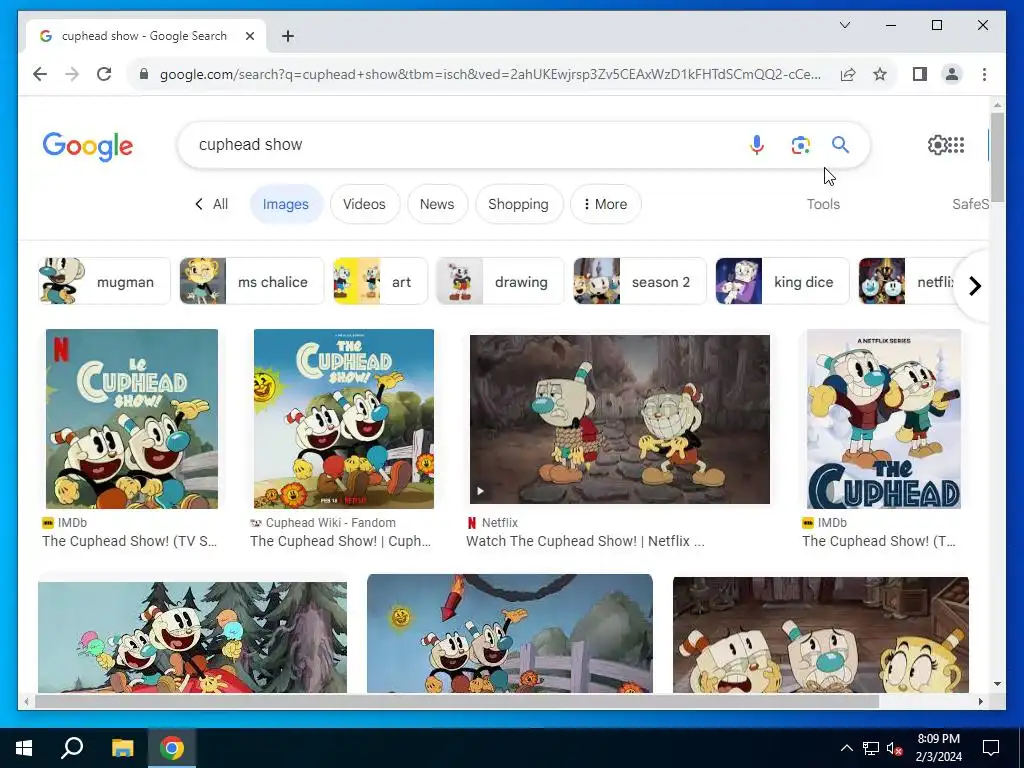Click the address bar URL
The image size is (1024, 768).
point(490,74)
